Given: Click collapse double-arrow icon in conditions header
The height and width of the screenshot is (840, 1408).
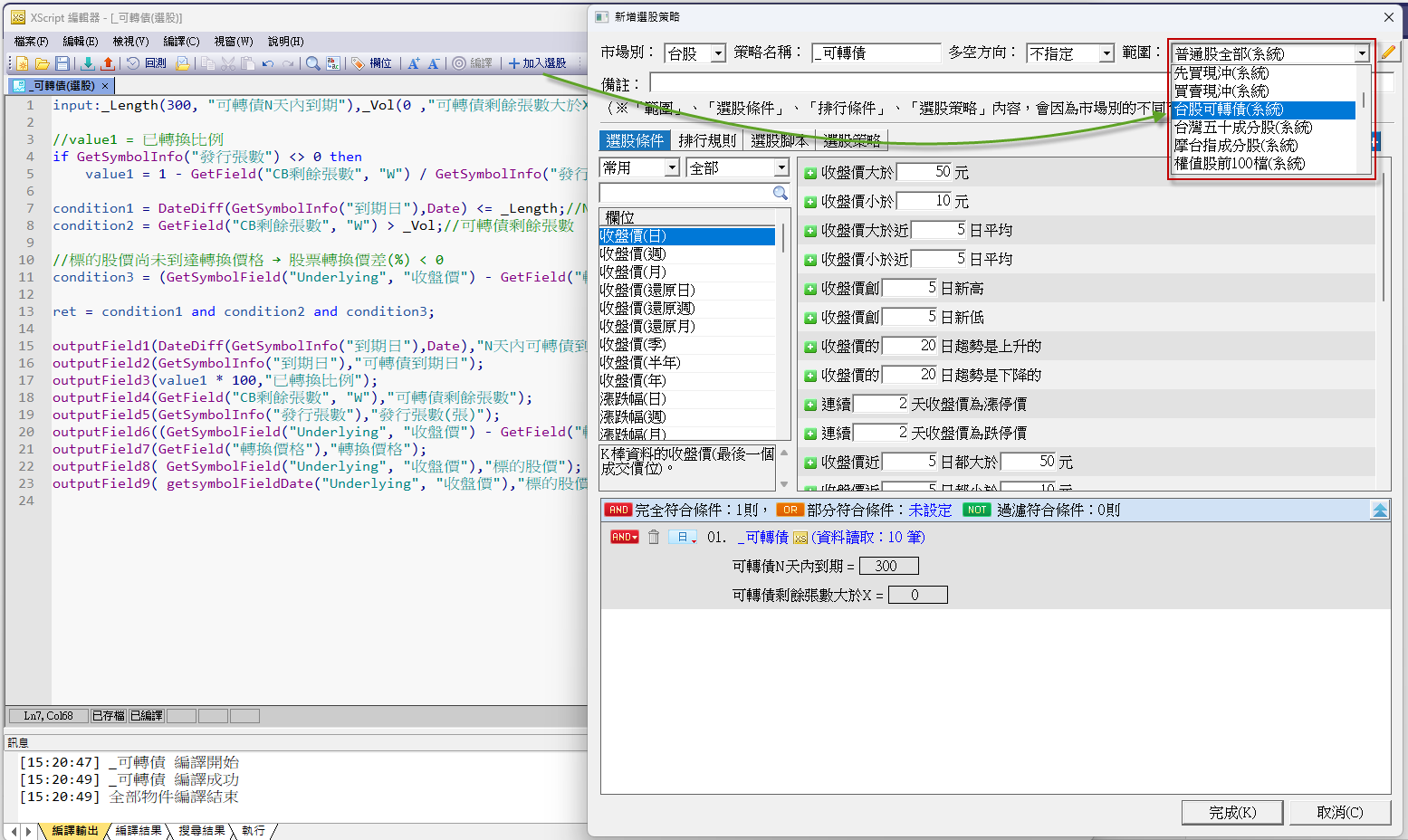Looking at the screenshot, I should coord(1379,511).
